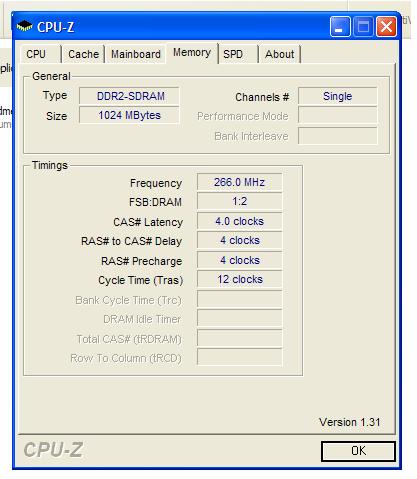Click the empty Performance Mode field
Image resolution: width=417 pixels, height=479 pixels.
(x=338, y=116)
